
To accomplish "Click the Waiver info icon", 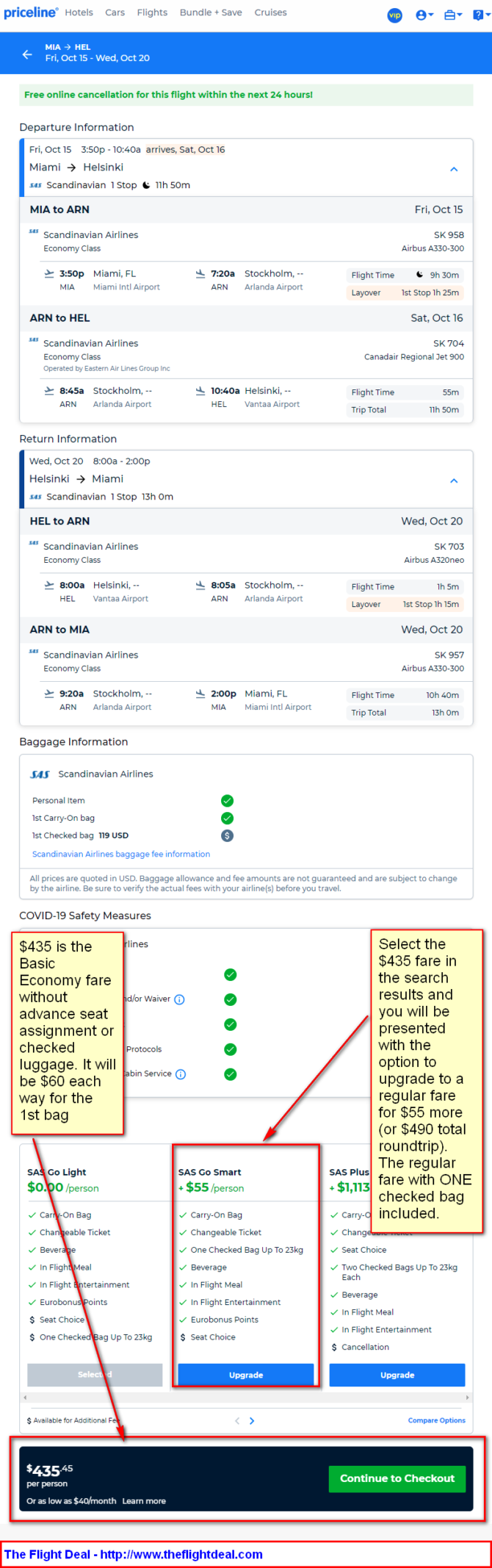I will (180, 999).
